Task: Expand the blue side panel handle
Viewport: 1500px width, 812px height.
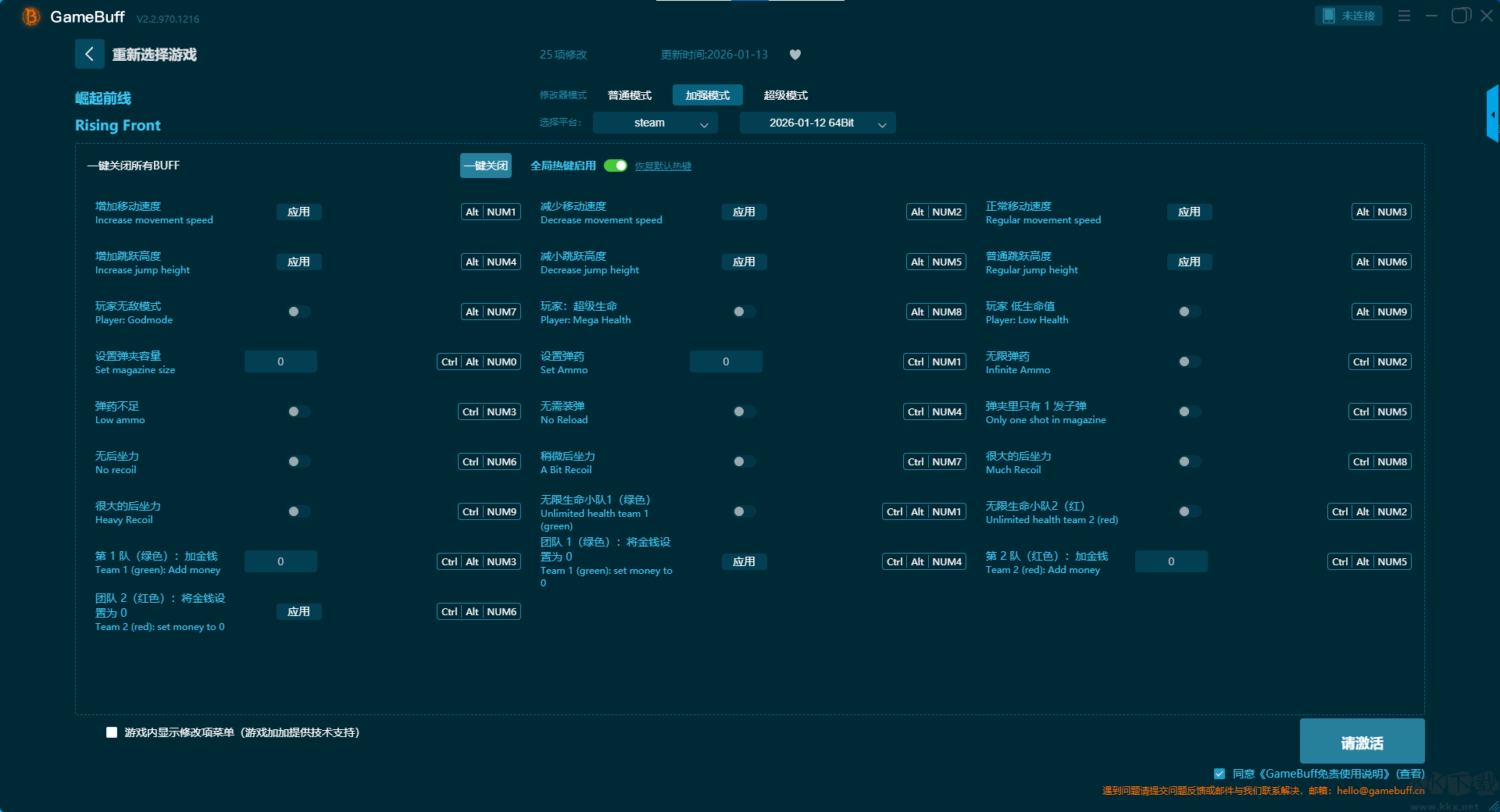Action: pyautogui.click(x=1493, y=114)
